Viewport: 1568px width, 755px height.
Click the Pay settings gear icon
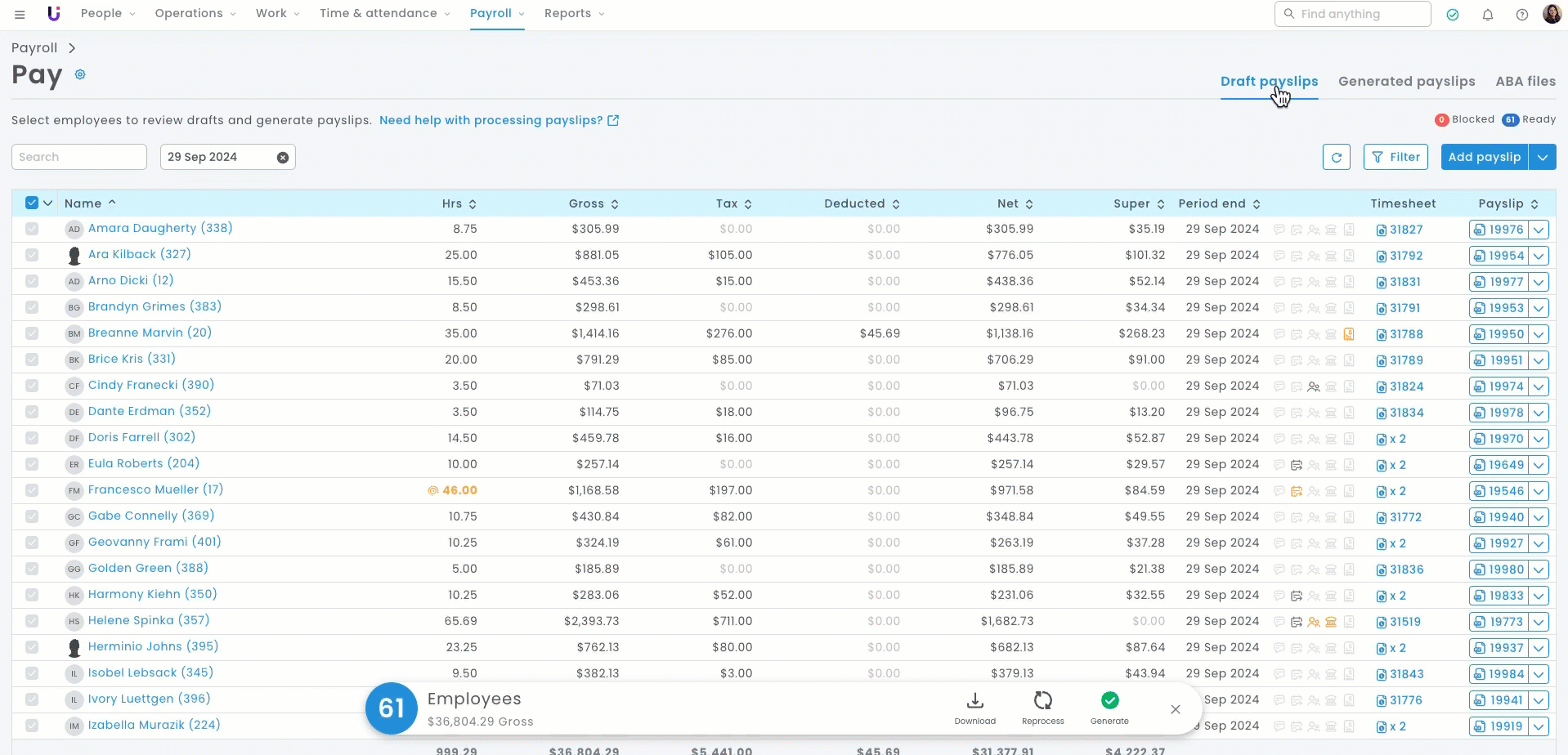[x=80, y=74]
